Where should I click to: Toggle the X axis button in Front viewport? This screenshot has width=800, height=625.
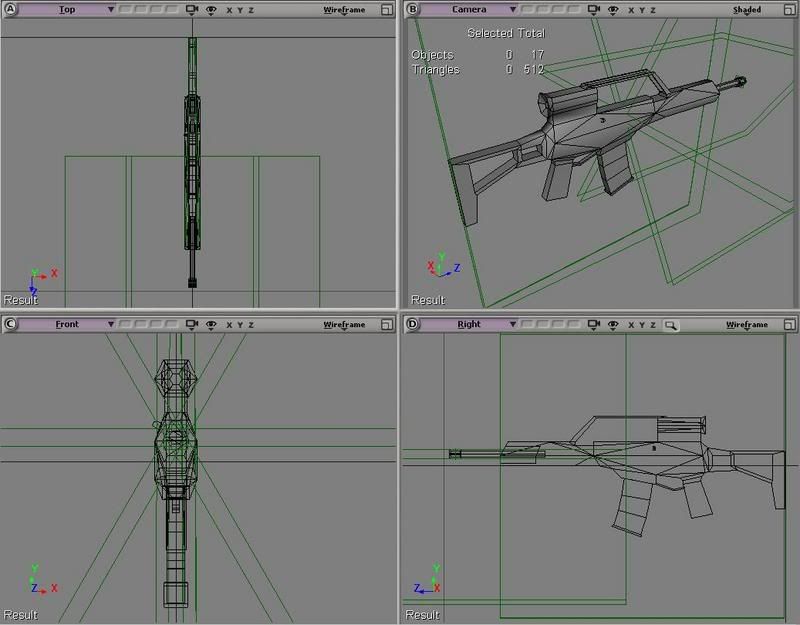[x=229, y=325]
